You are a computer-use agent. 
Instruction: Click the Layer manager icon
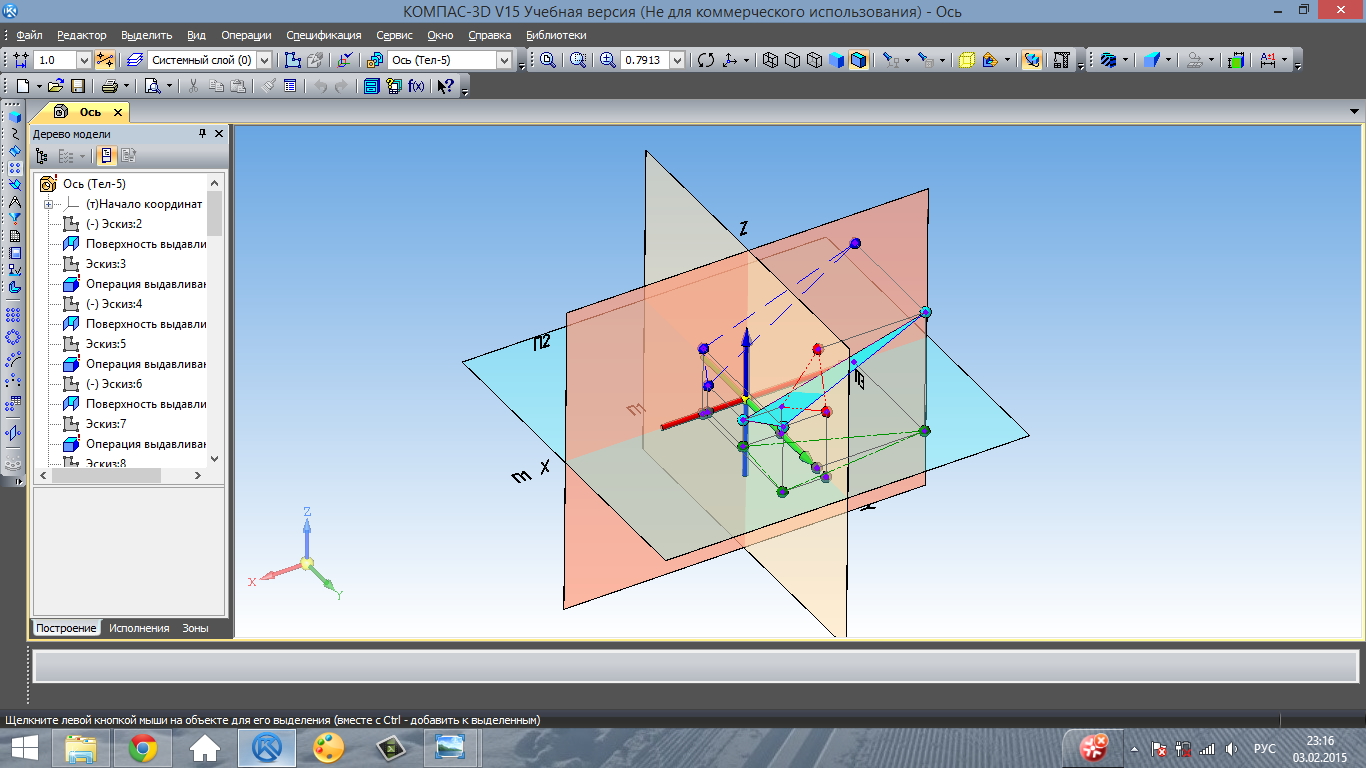tap(135, 60)
